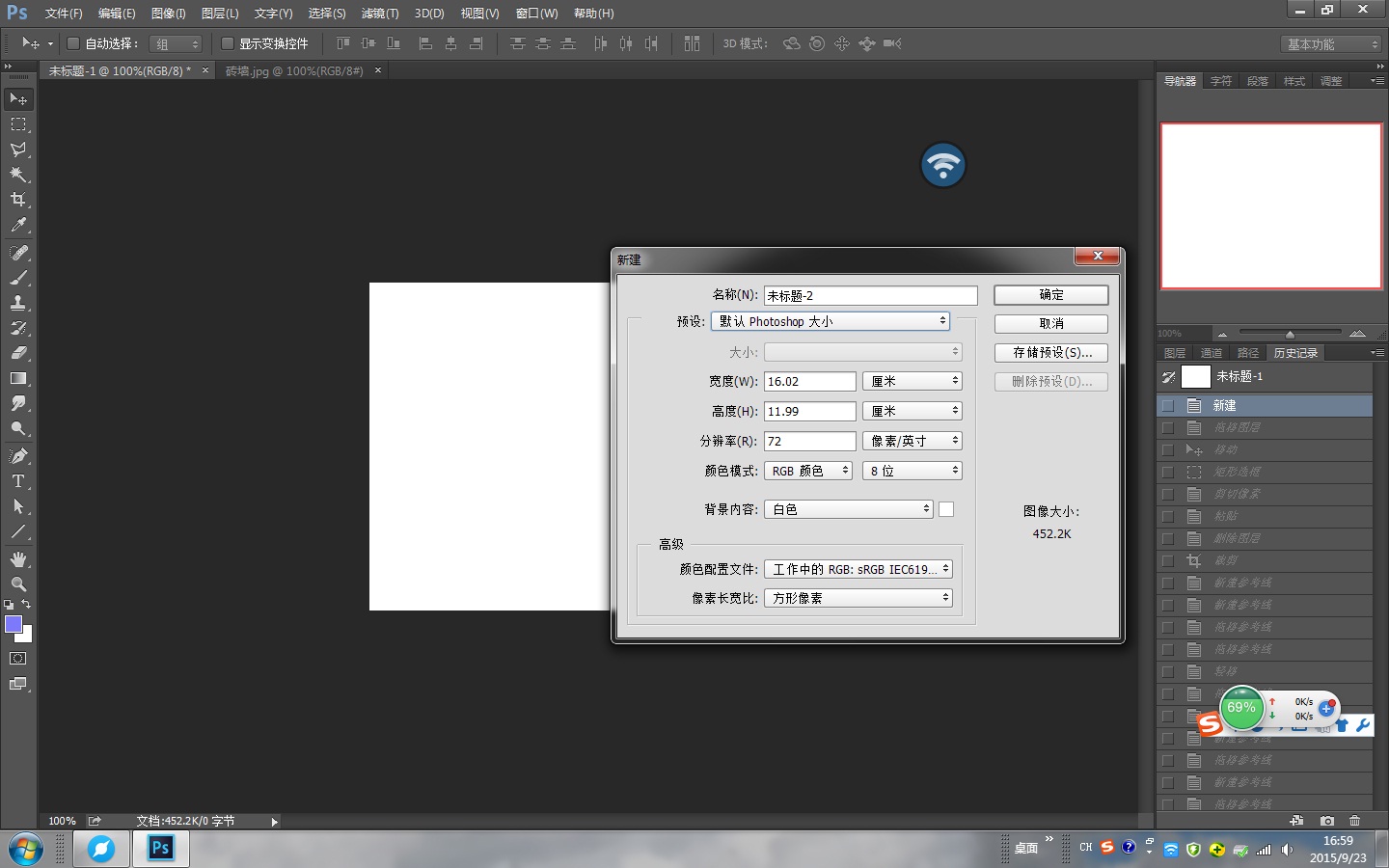
Task: Click the delete state trash icon
Action: [x=1354, y=821]
